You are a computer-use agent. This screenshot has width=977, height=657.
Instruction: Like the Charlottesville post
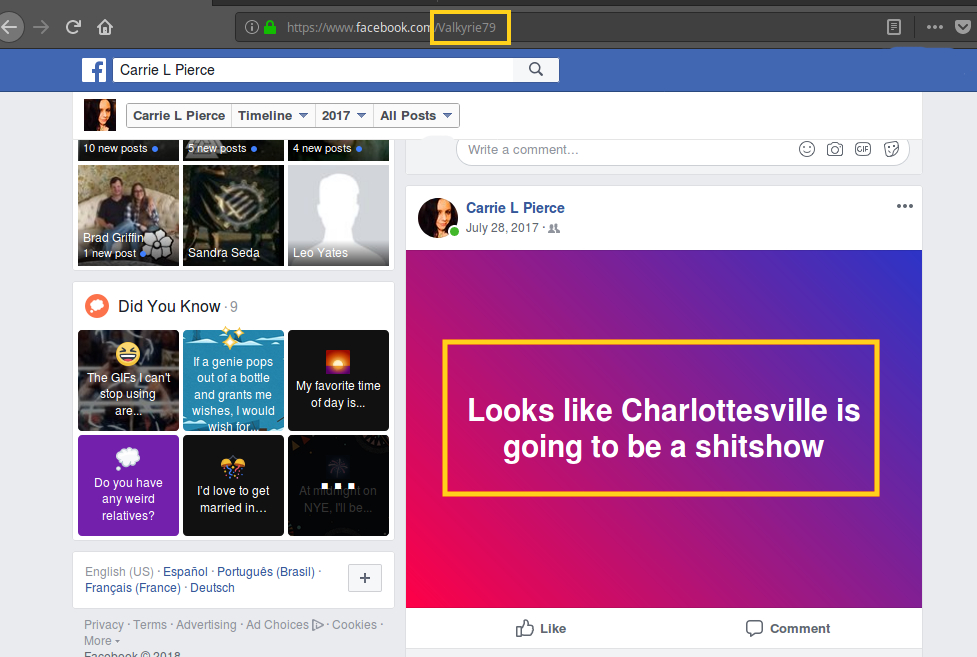tap(540, 628)
